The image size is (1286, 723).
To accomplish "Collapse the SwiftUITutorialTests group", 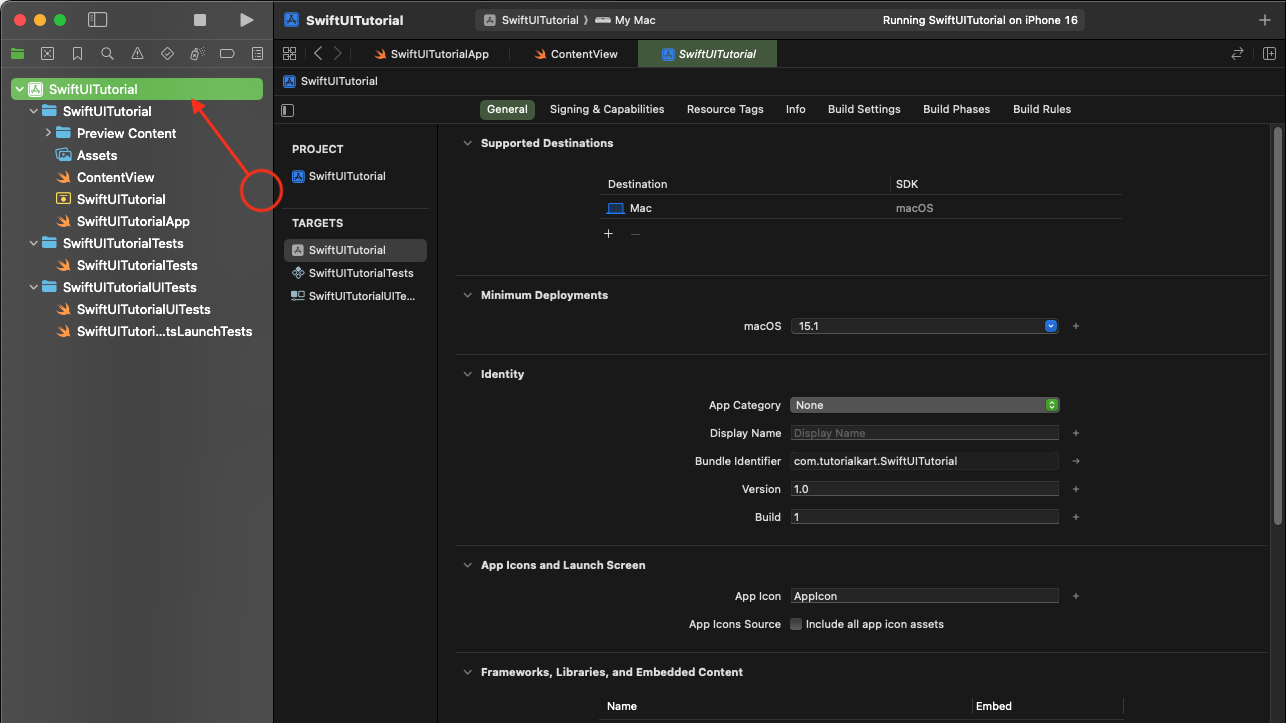I will click(x=34, y=243).
